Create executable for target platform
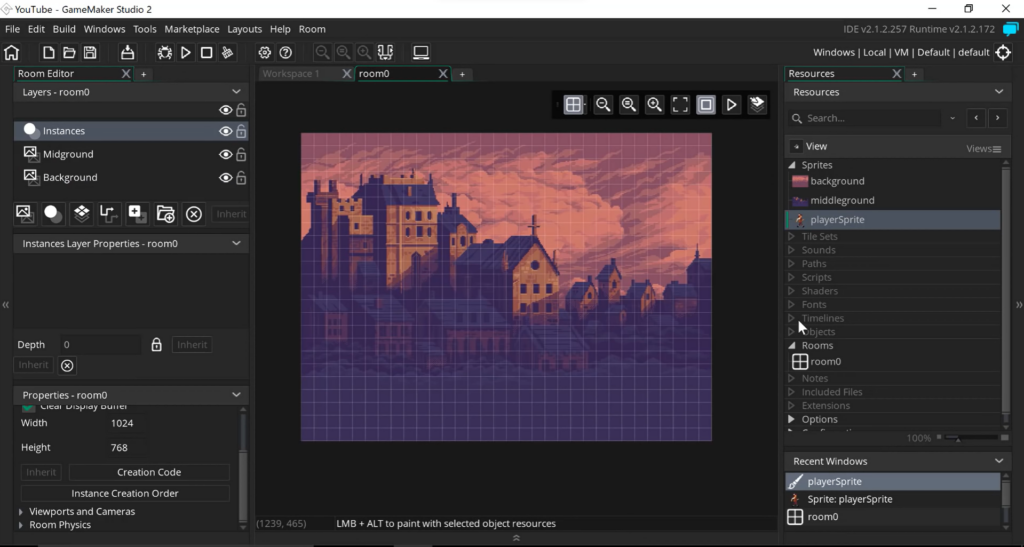The image size is (1024, 547). (x=127, y=52)
